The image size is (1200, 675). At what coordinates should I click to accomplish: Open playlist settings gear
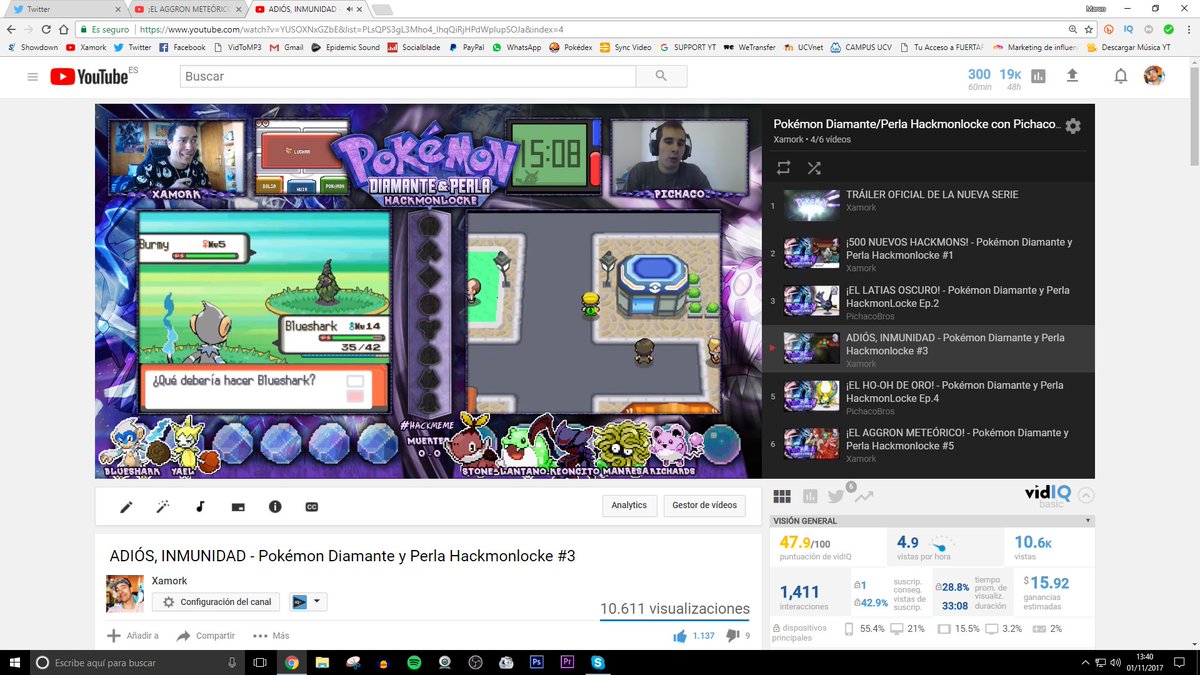click(x=1073, y=126)
